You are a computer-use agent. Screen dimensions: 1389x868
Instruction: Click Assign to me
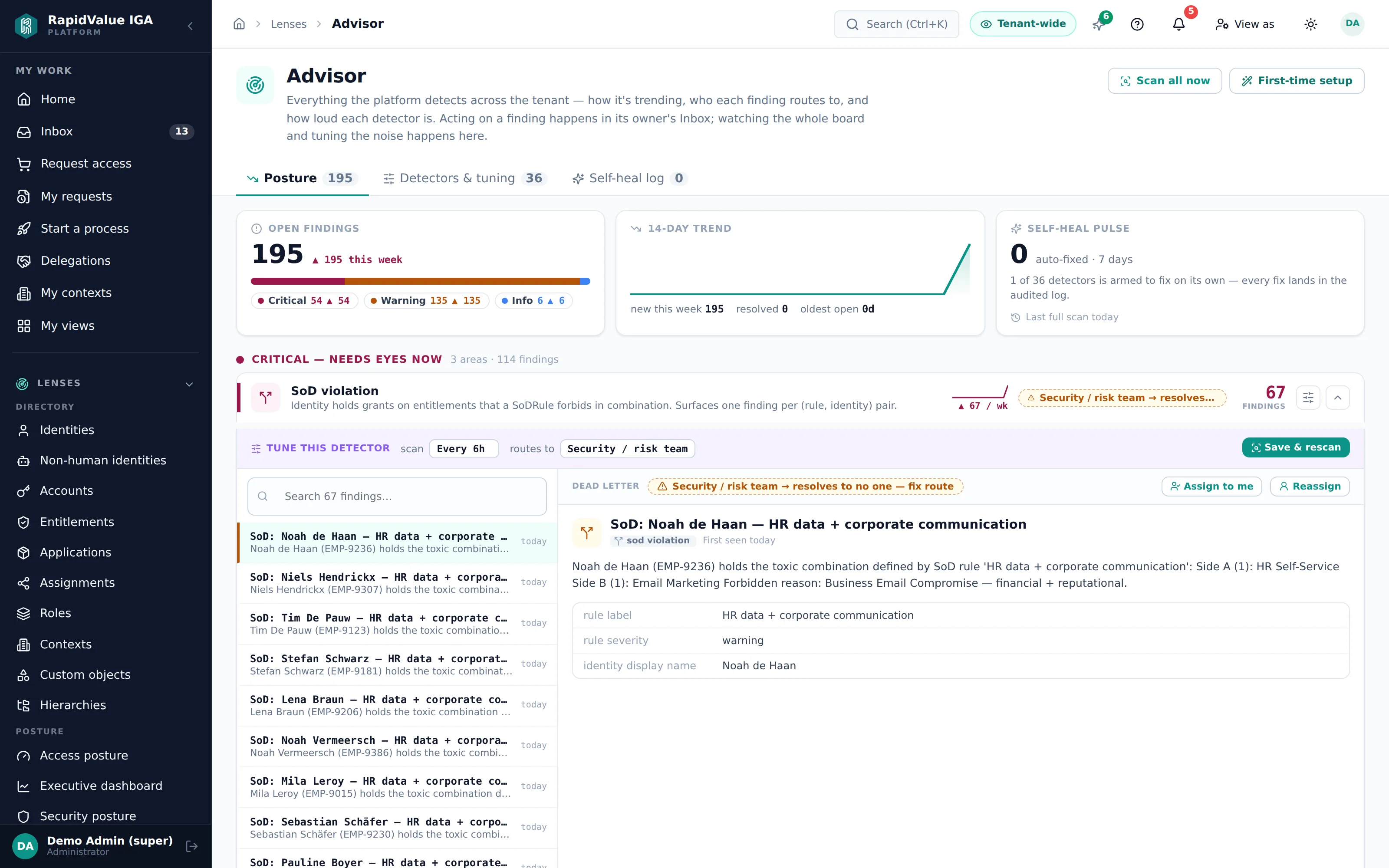click(1211, 486)
